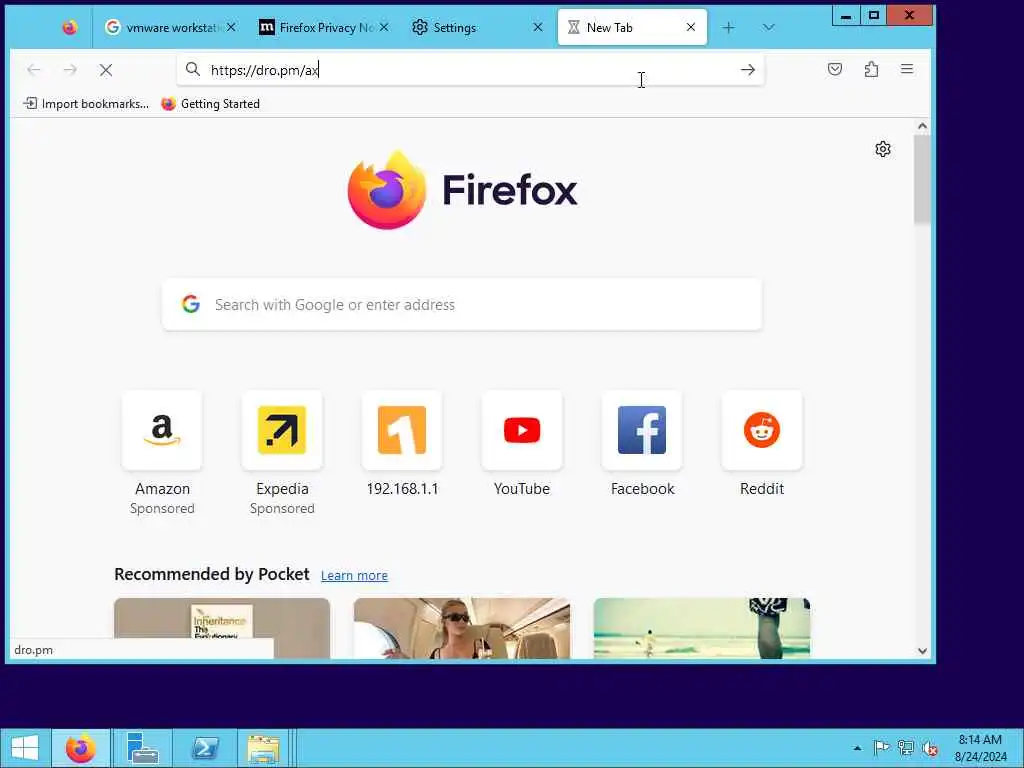The image size is (1024, 768).
Task: Open the Firefox application menu
Action: point(907,69)
